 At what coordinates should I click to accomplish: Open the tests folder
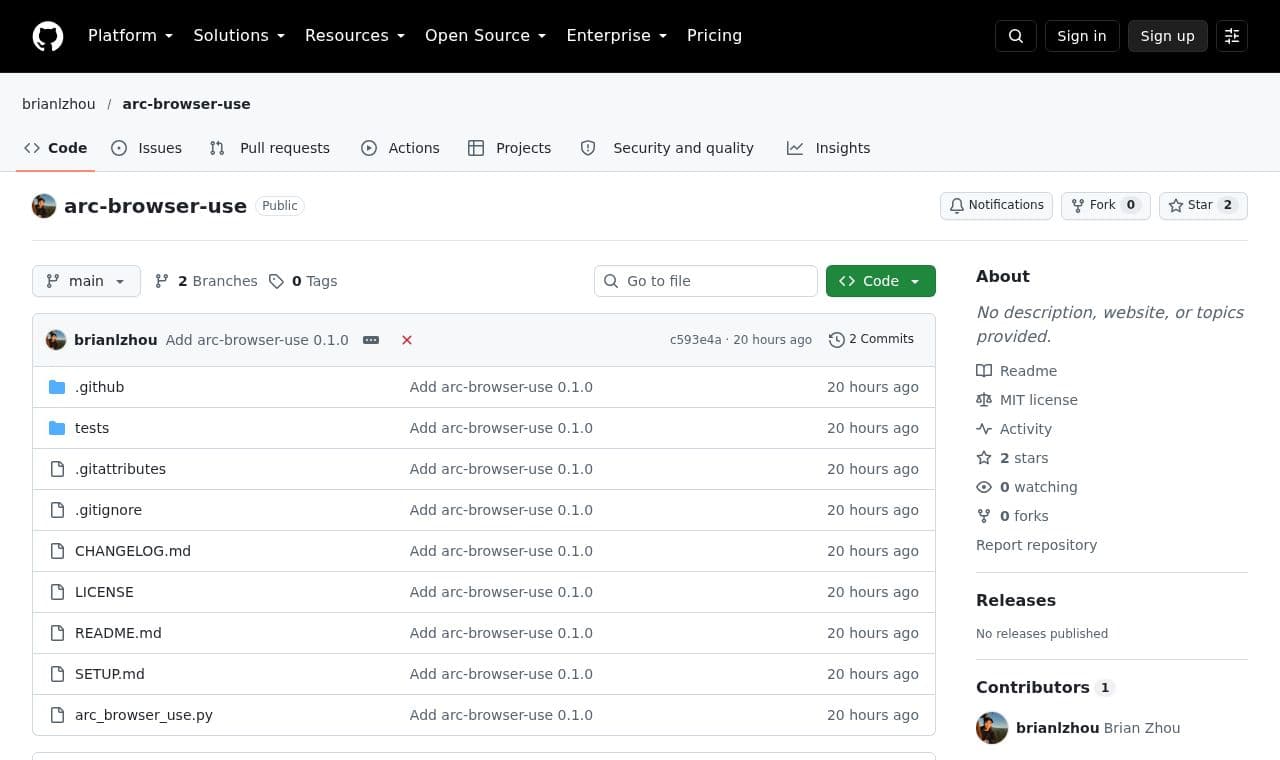coord(92,428)
